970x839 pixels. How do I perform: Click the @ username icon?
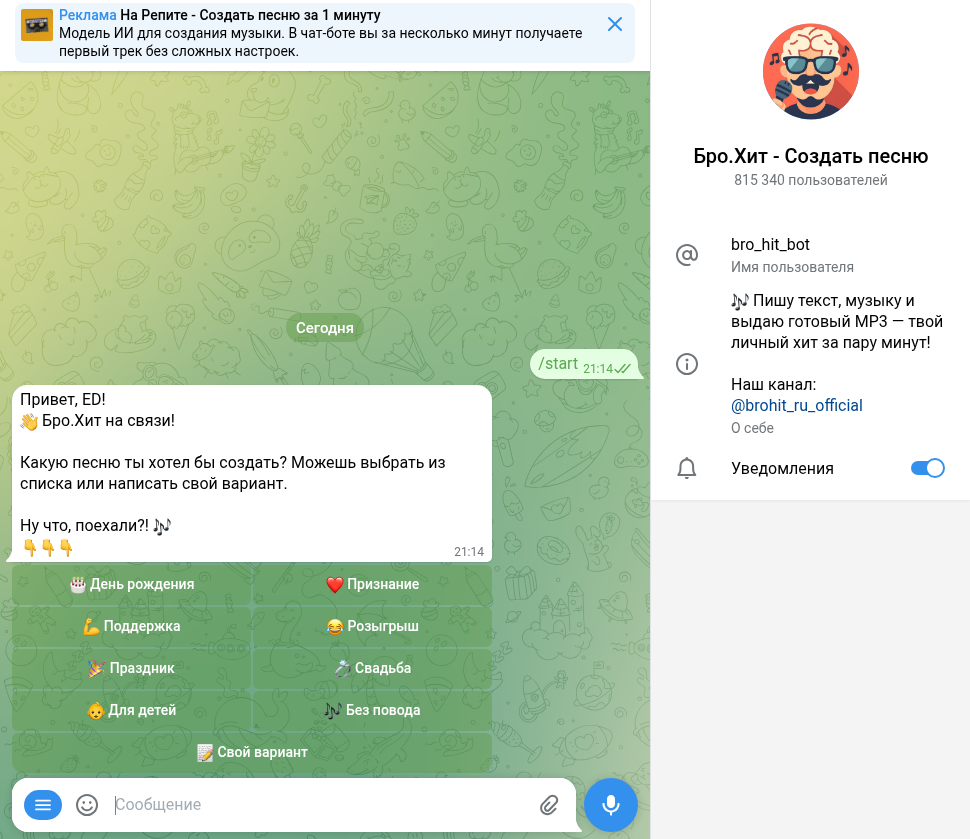[687, 255]
